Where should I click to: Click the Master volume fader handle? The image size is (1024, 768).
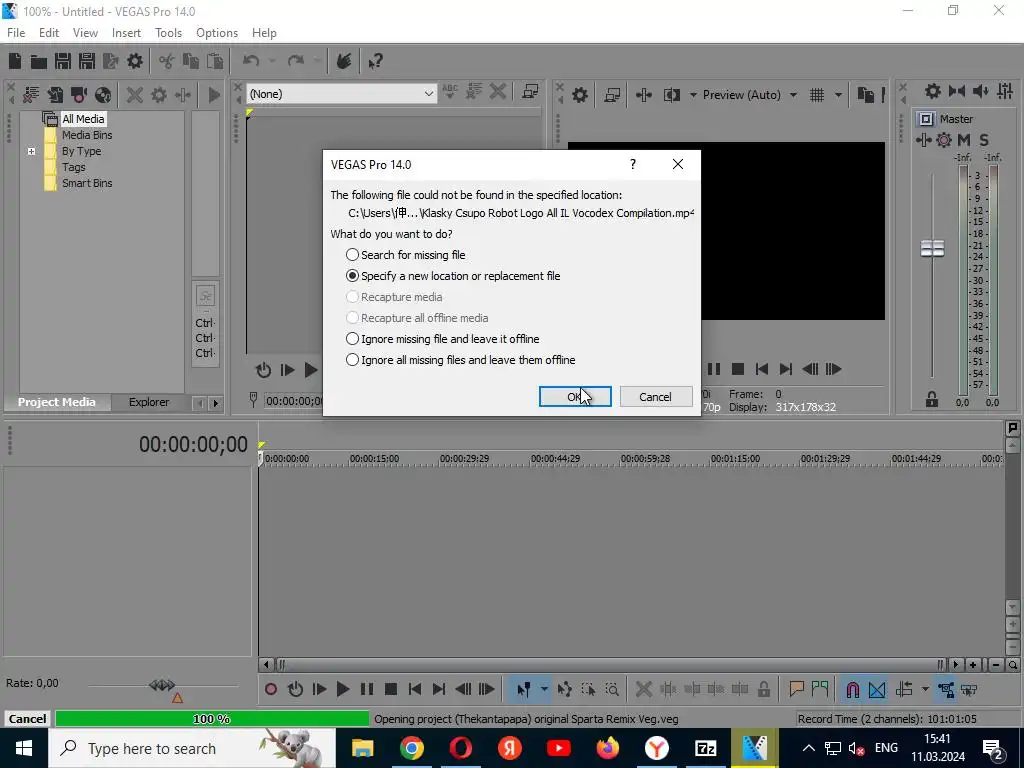point(932,248)
